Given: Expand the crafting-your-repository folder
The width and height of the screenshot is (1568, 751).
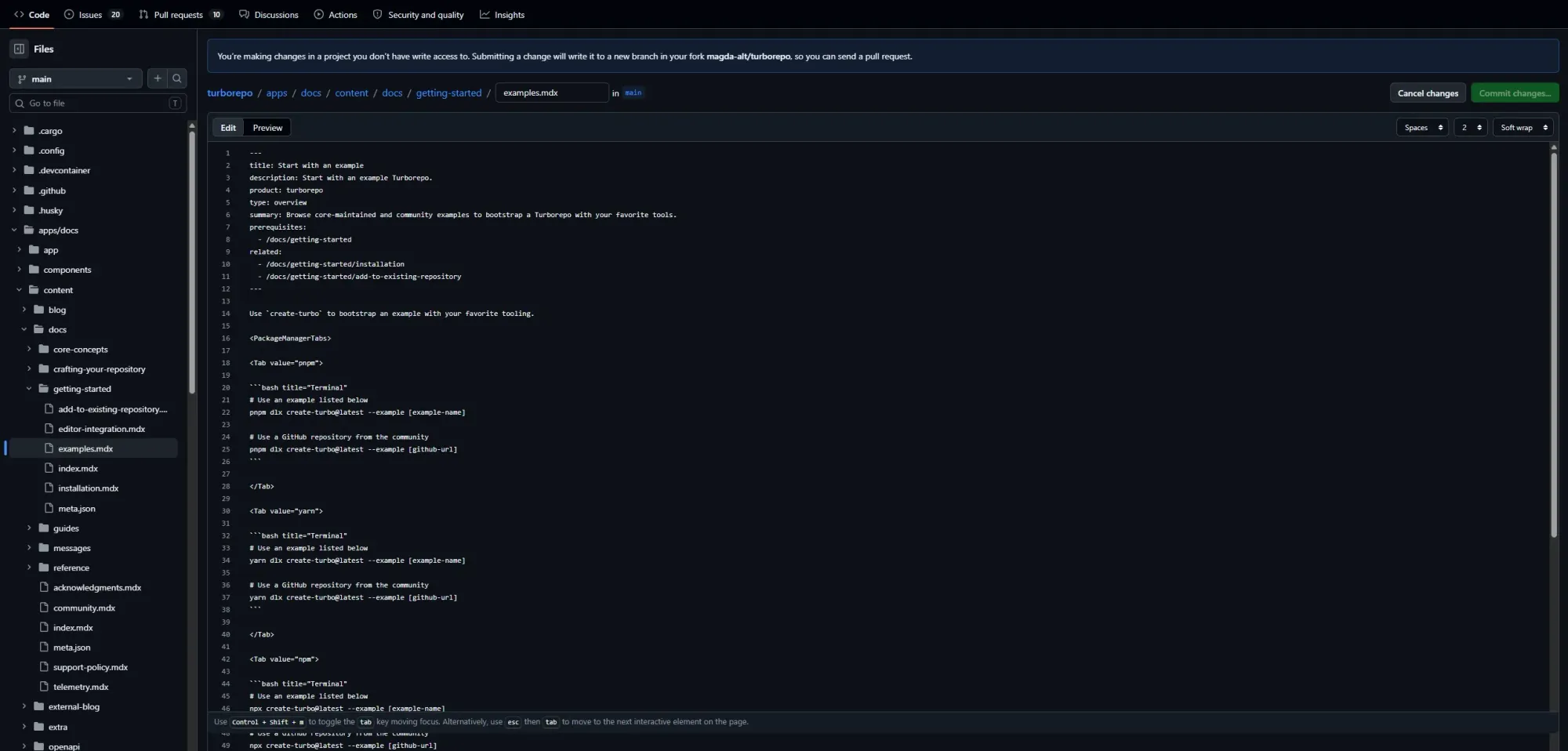Looking at the screenshot, I should tap(29, 368).
